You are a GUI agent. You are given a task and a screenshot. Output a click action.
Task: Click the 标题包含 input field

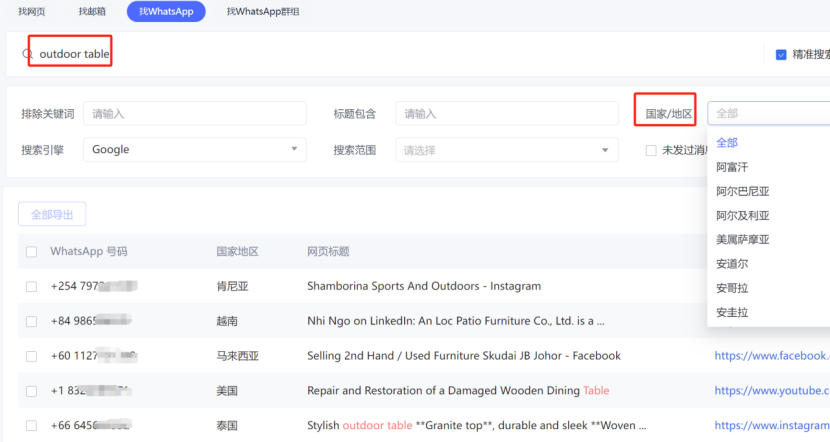click(x=507, y=114)
